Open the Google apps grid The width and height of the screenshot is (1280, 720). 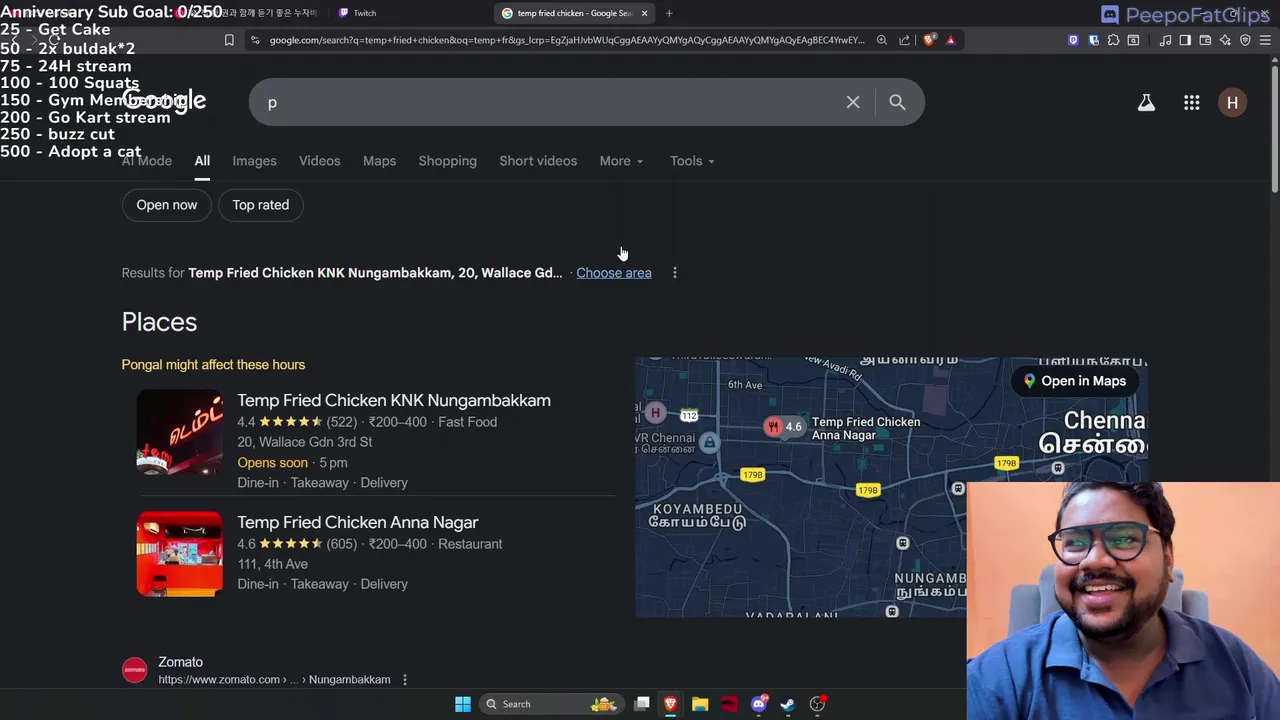click(x=1191, y=102)
